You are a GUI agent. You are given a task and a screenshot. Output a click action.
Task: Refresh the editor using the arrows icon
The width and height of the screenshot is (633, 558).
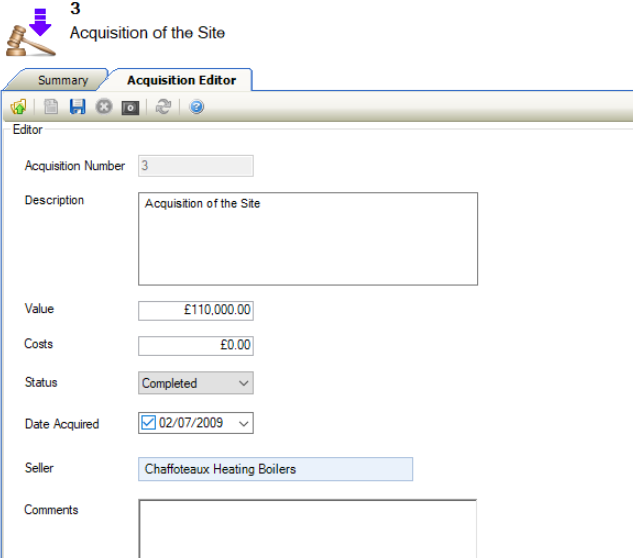point(163,107)
